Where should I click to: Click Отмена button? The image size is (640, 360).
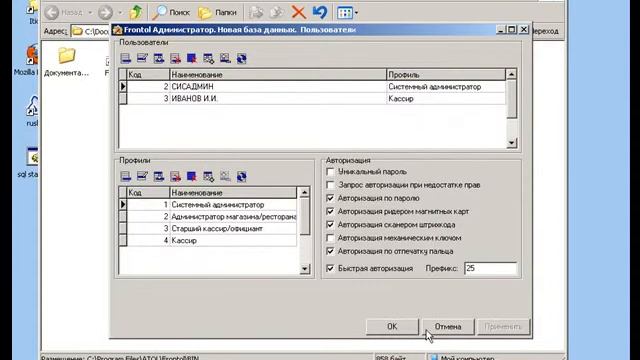448,327
